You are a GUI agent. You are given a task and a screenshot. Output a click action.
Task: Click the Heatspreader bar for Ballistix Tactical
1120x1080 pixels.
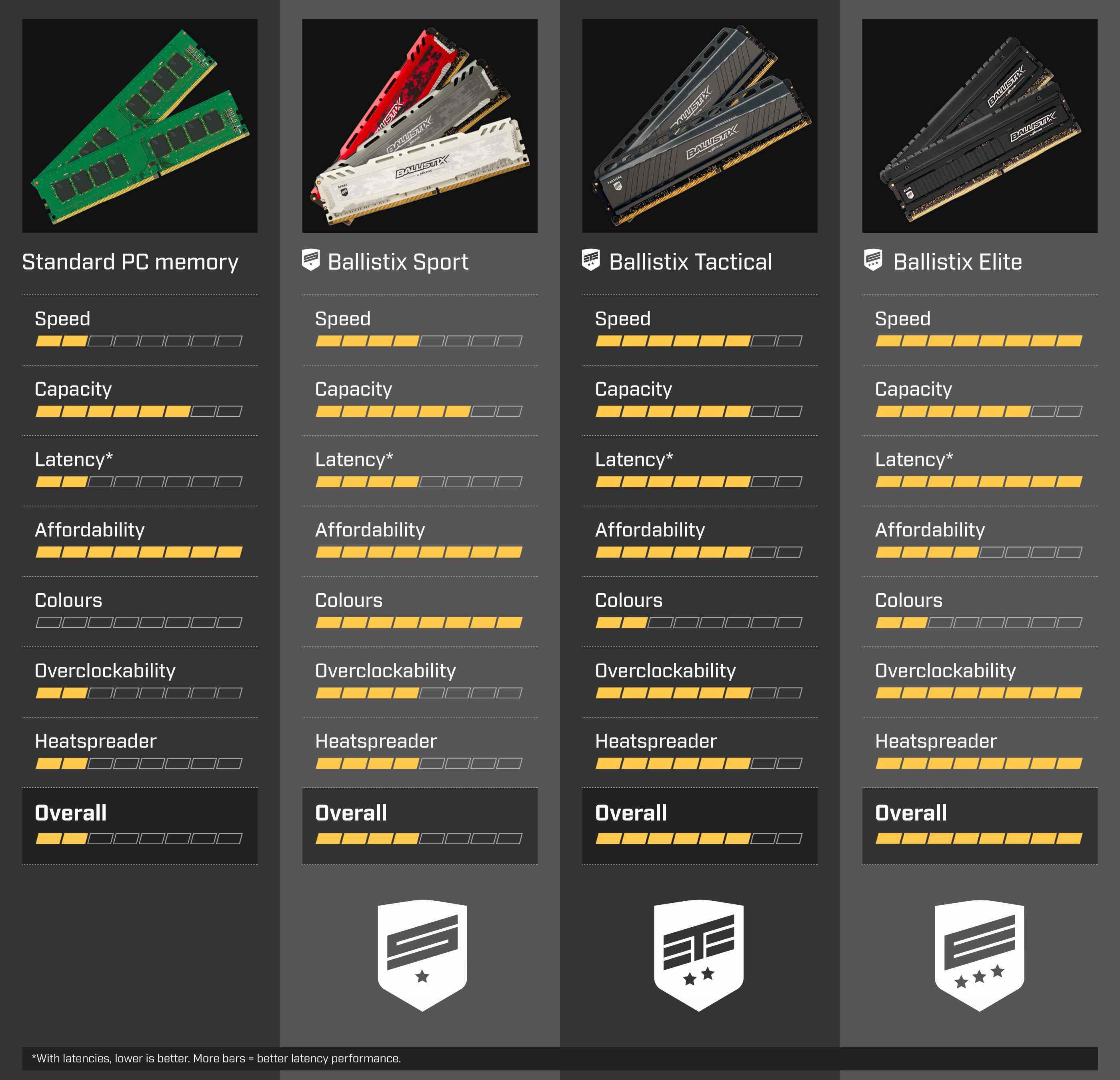(699, 764)
